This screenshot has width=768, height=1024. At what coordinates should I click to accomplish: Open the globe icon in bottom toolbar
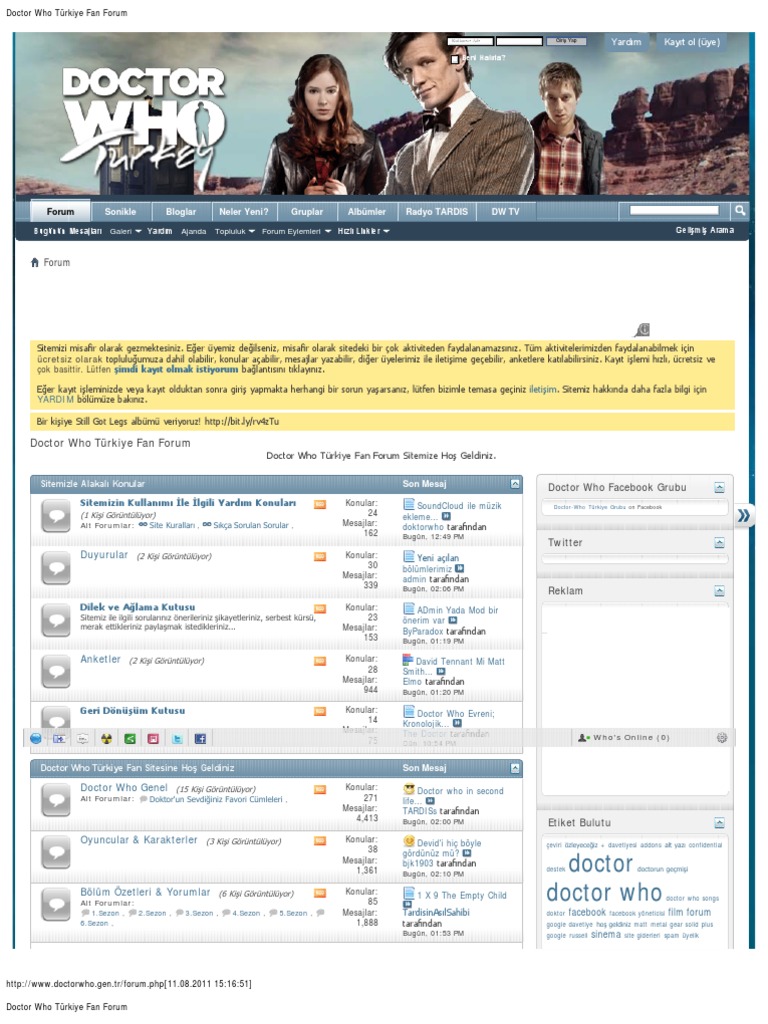pyautogui.click(x=36, y=739)
